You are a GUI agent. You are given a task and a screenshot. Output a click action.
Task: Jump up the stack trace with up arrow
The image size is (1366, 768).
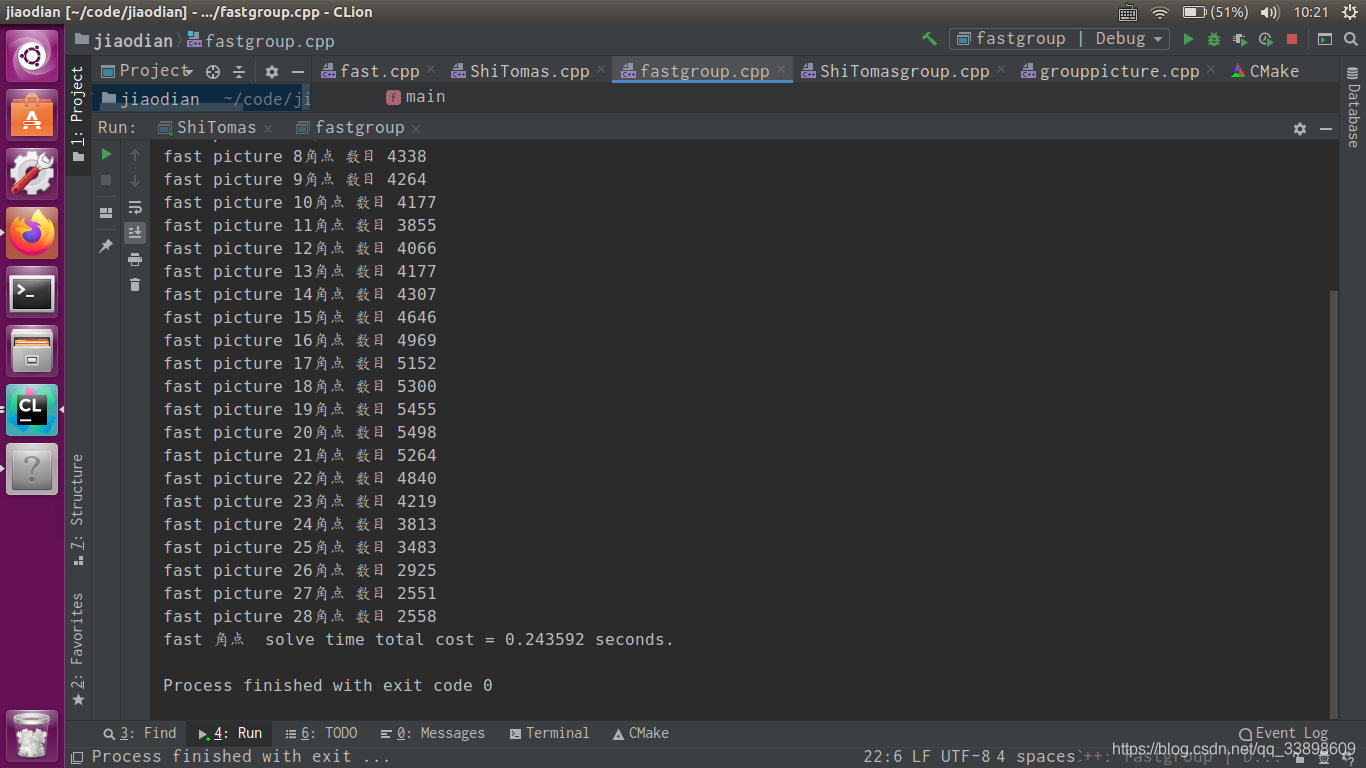135,155
